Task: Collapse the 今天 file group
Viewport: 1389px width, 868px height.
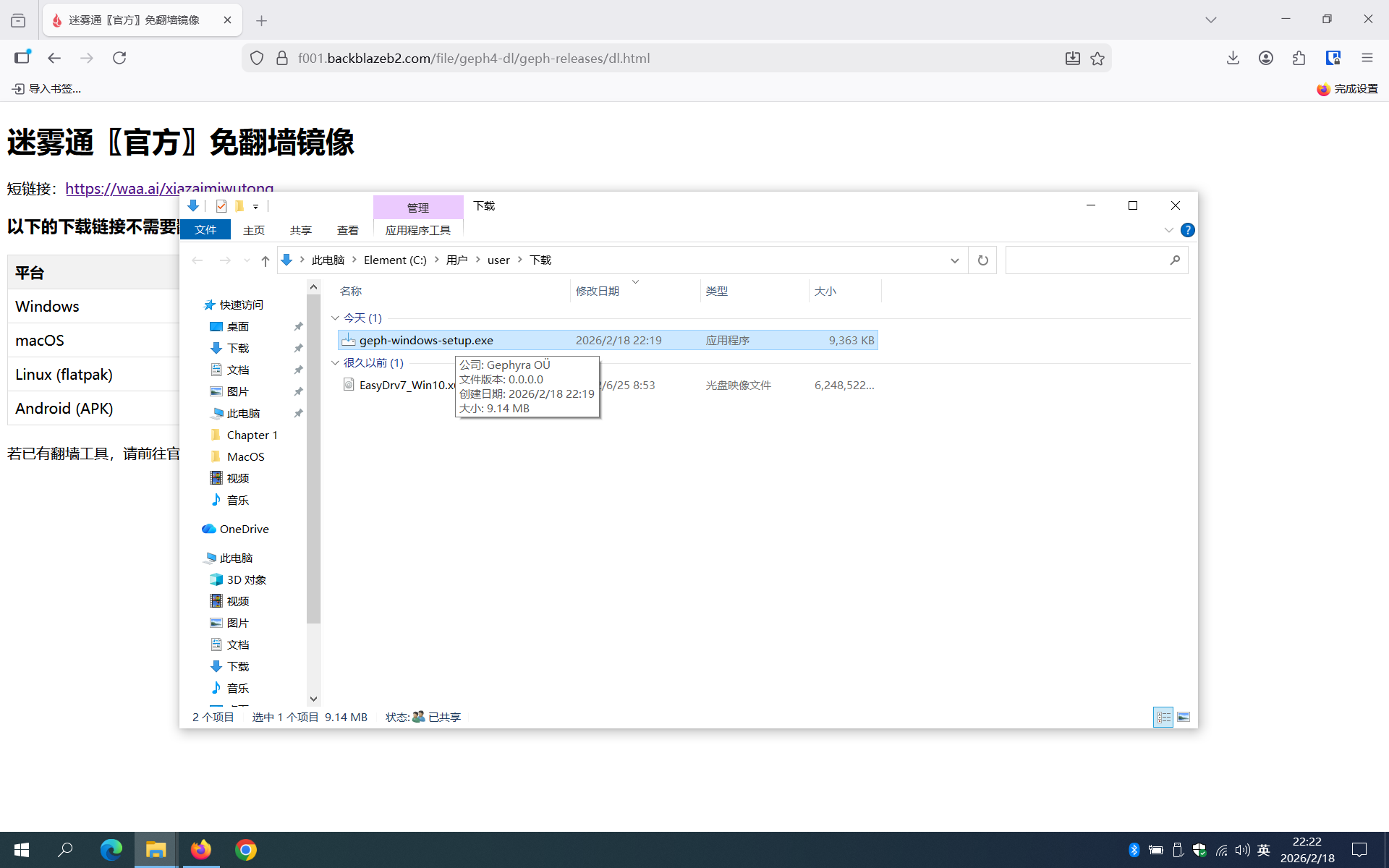Action: [x=335, y=318]
